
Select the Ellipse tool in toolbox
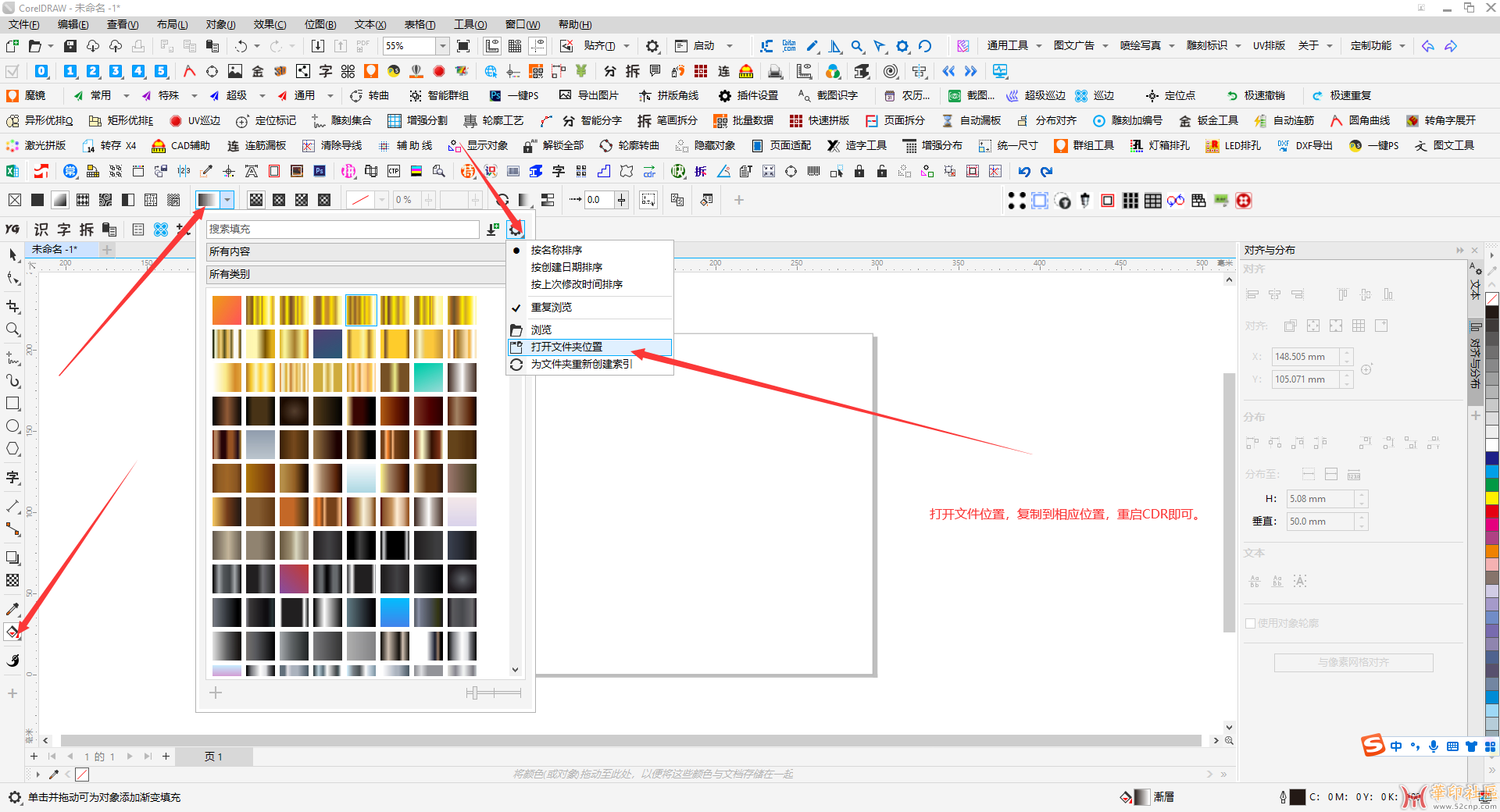(x=12, y=426)
